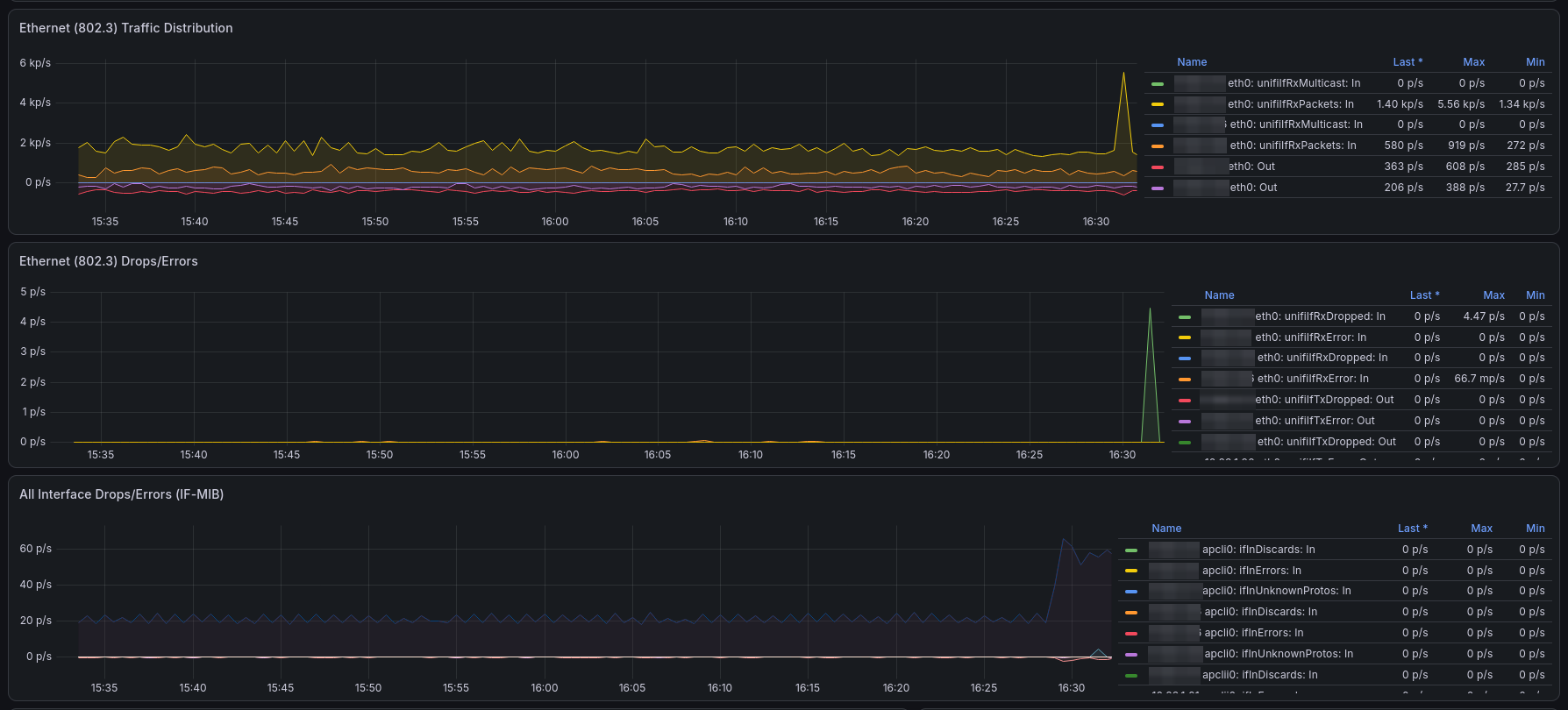Click green swatch of unifiIfRxDropped in Ethernet Drops/Errors
The height and width of the screenshot is (710, 1568).
[x=1185, y=317]
